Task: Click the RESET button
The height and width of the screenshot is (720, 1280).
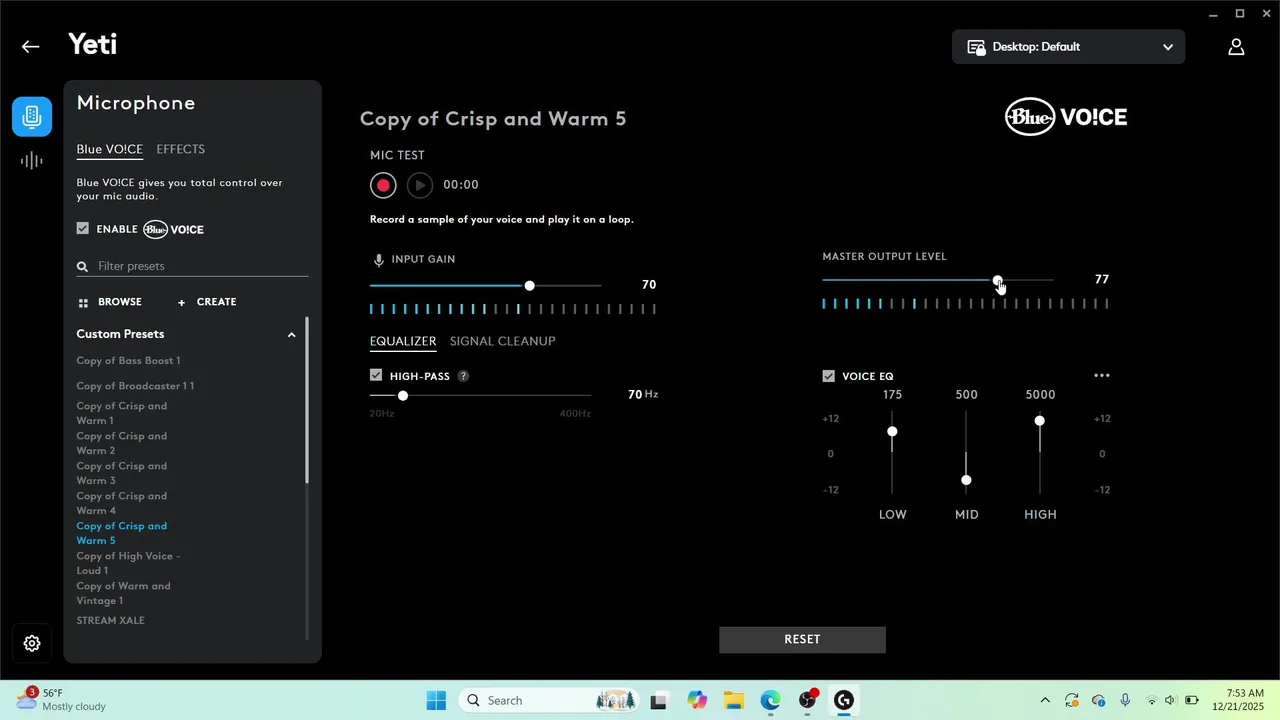Action: (802, 640)
